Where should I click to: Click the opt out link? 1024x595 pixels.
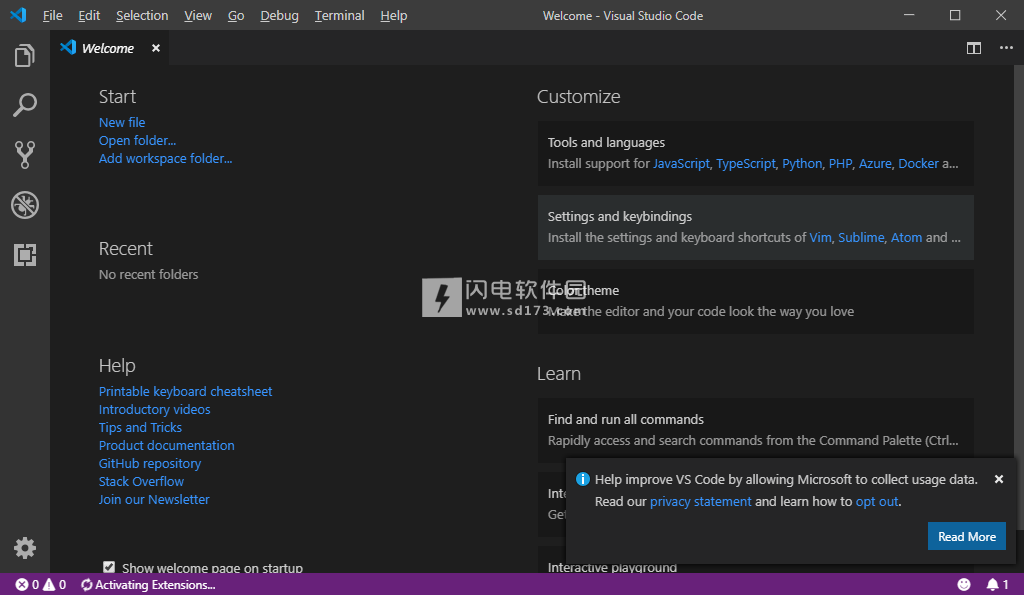coord(877,502)
